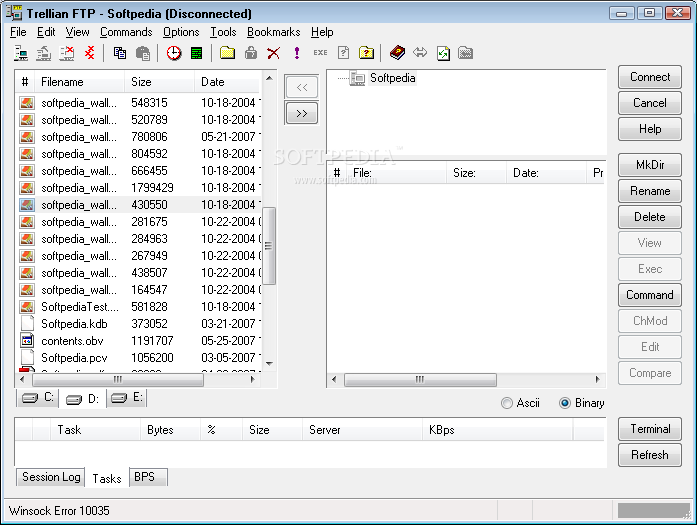Click the Delete button
The image size is (697, 525).
point(649,217)
